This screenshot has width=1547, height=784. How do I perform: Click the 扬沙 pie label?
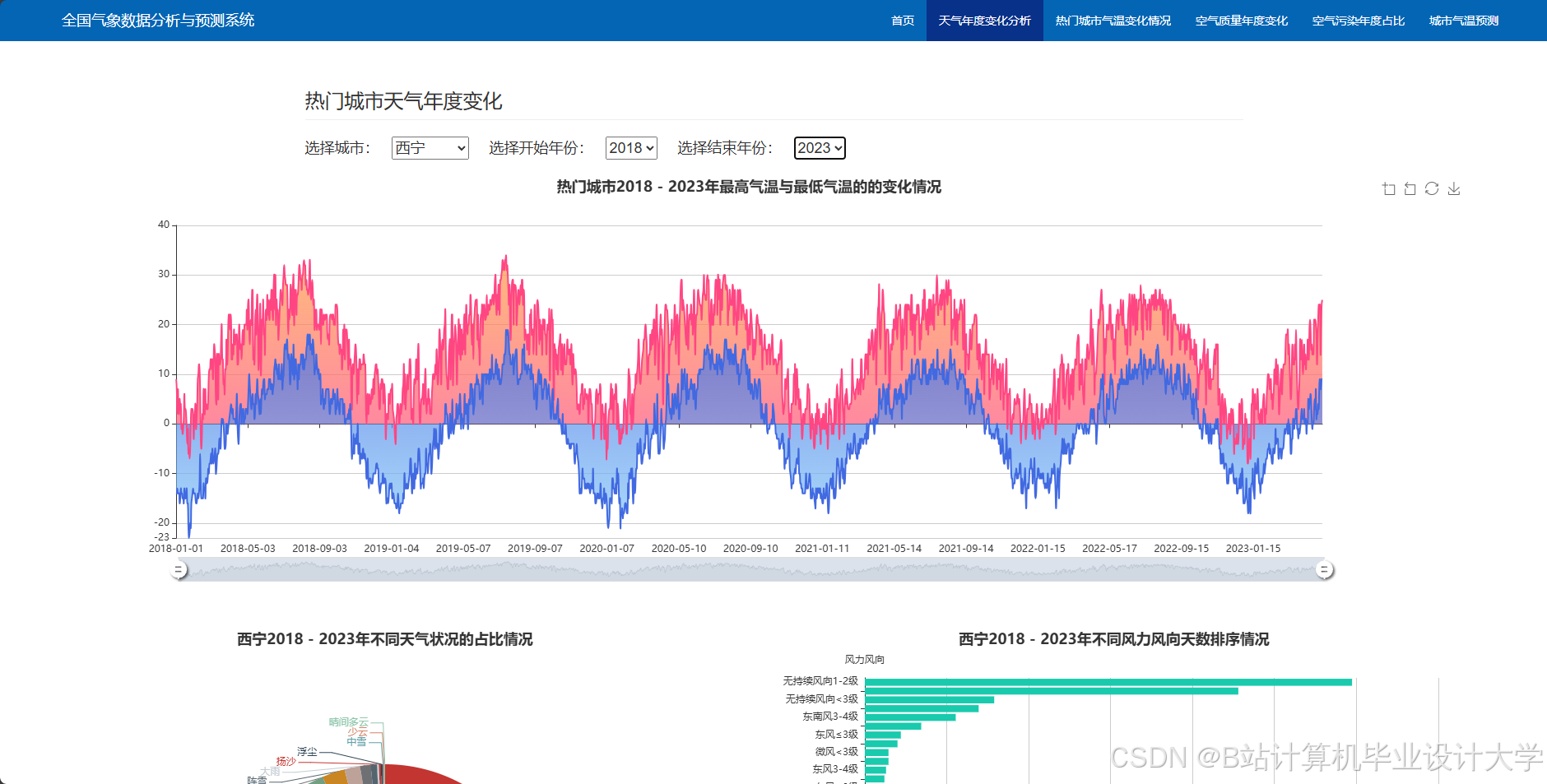286,762
